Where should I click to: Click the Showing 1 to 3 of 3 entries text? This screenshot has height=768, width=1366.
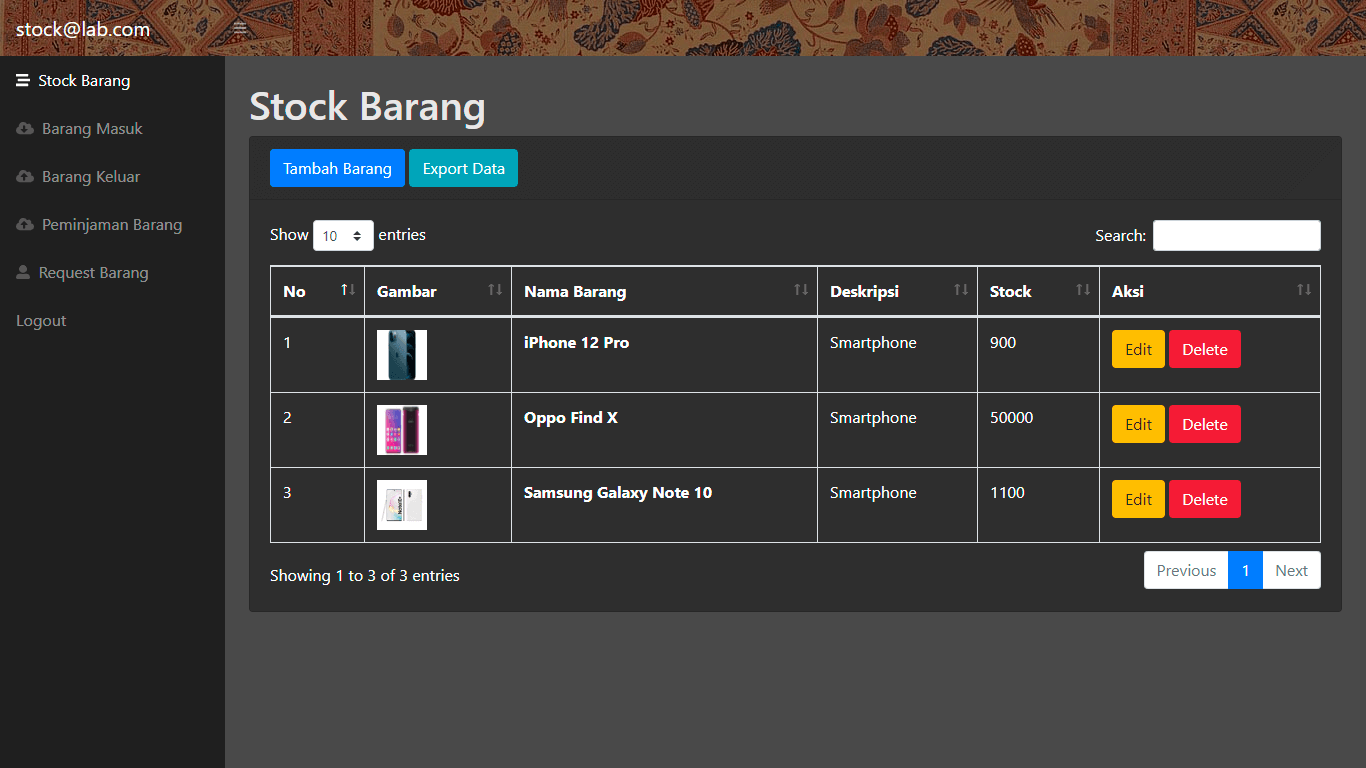pos(365,575)
